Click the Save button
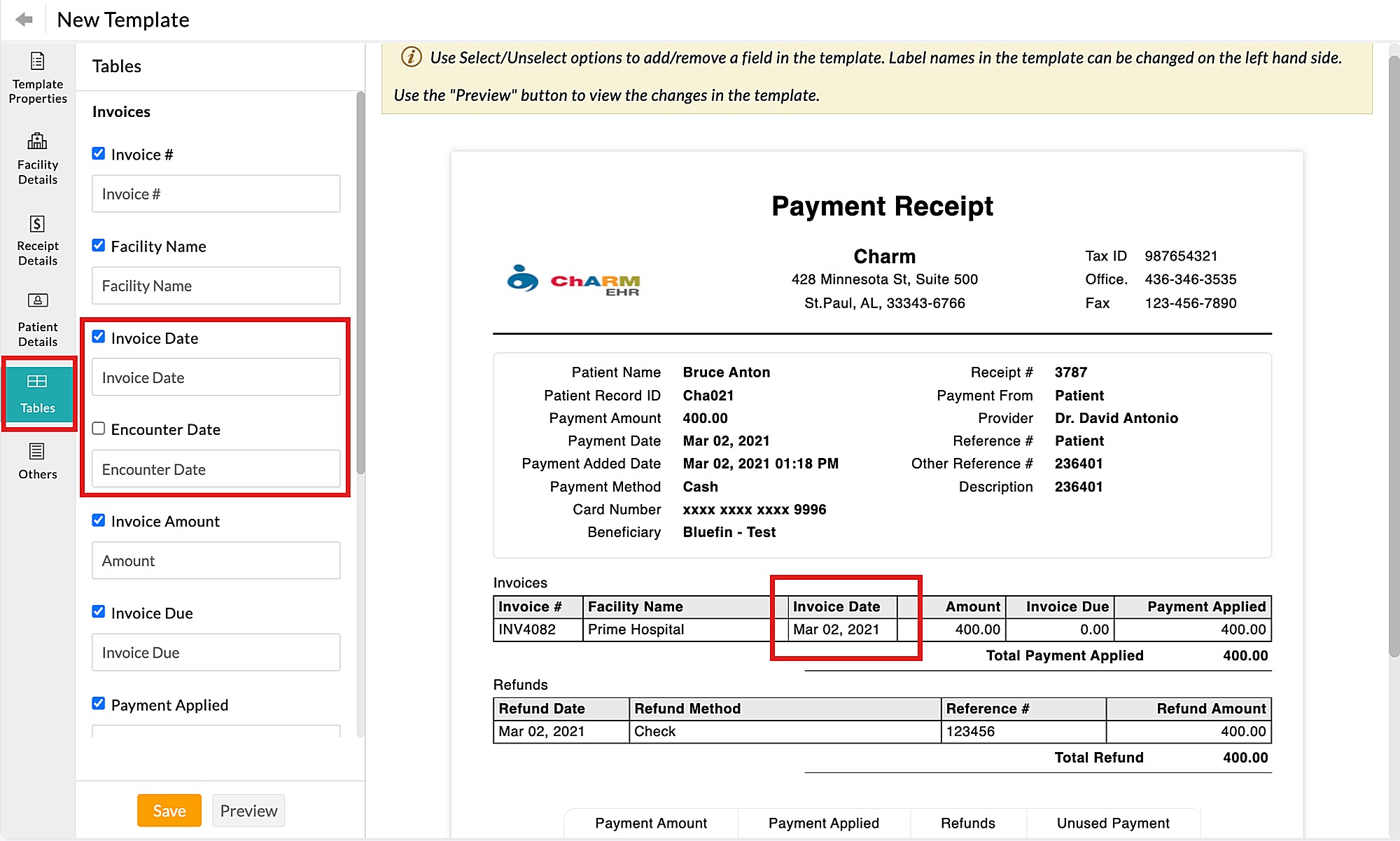This screenshot has width=1400, height=841. tap(169, 810)
